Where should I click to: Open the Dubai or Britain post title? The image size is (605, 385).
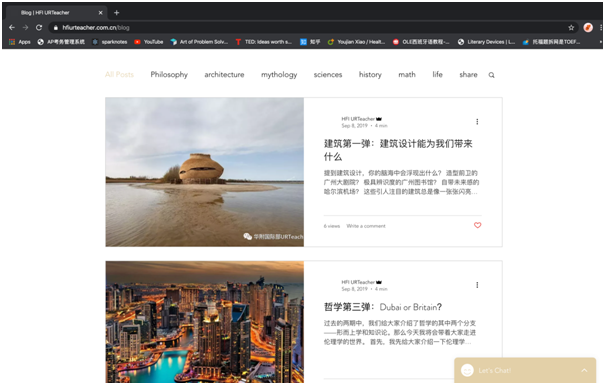point(383,307)
